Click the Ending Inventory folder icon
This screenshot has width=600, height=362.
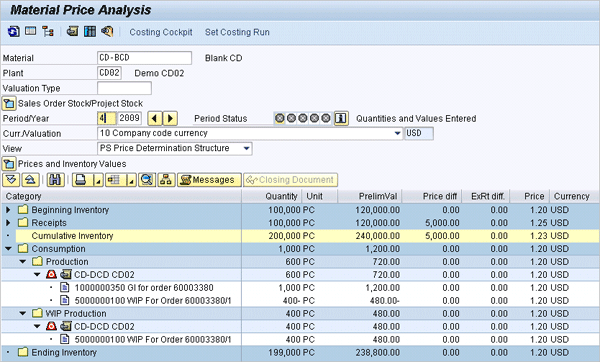coord(23,352)
